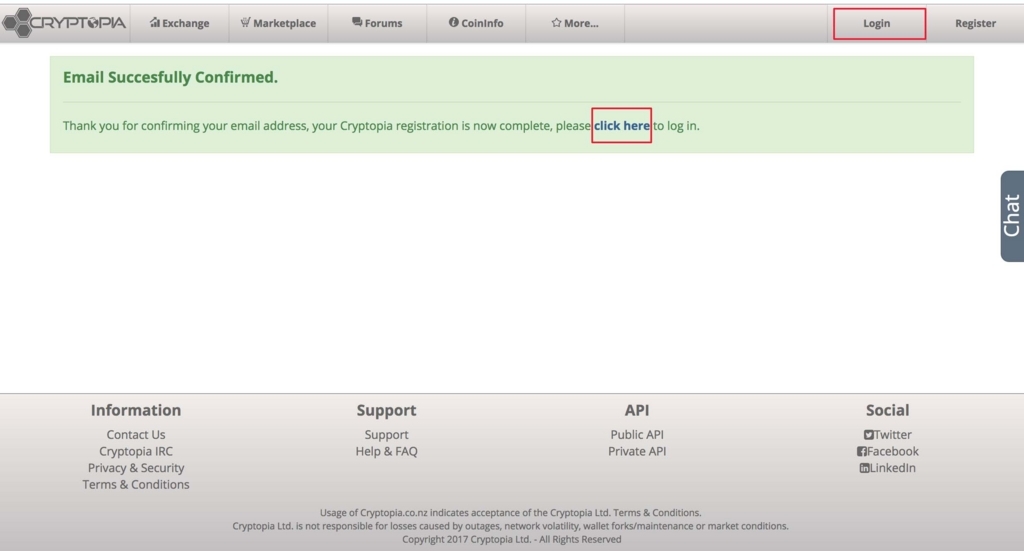Follow the 'click here' login link
The image size is (1024, 551).
coord(622,125)
